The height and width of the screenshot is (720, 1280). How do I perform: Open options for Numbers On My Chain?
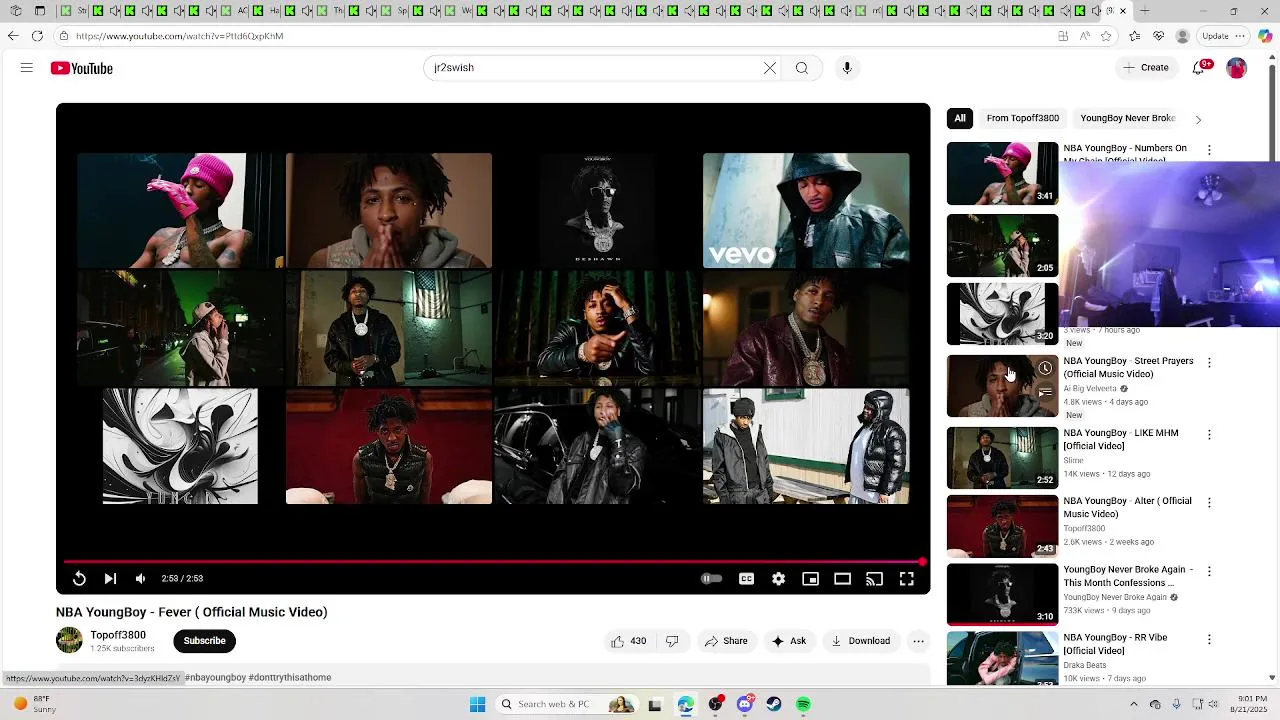coord(1209,150)
